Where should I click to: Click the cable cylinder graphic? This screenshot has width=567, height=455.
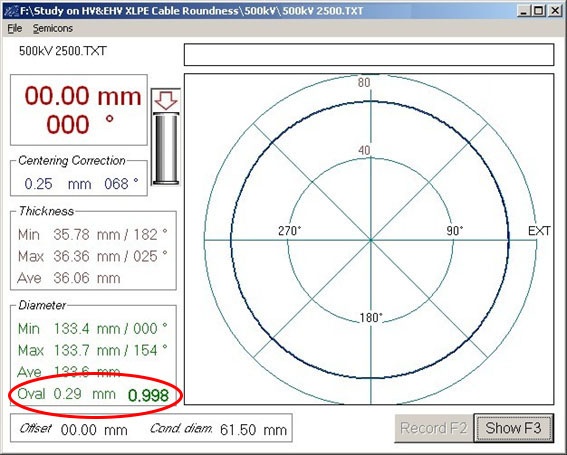tap(166, 148)
